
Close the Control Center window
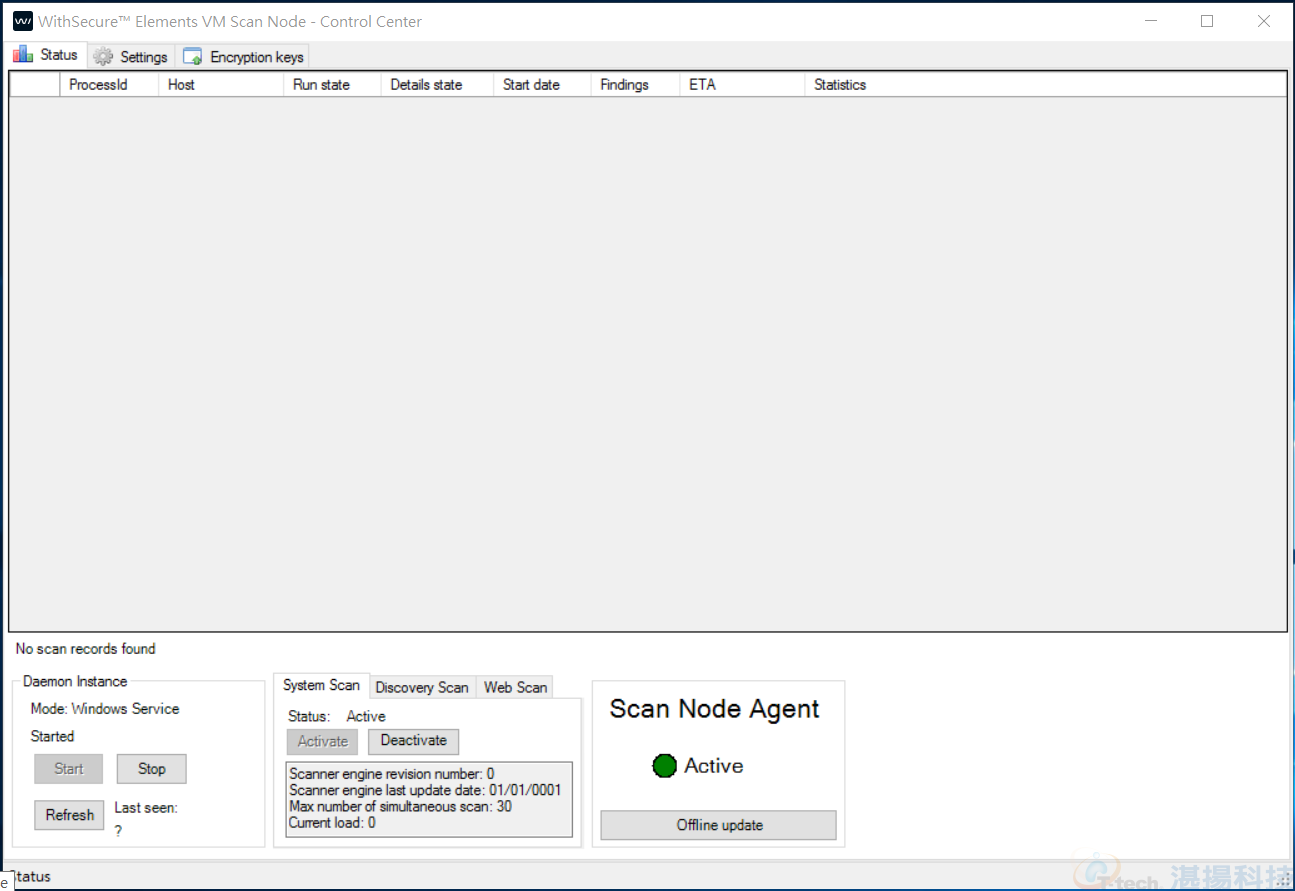[x=1264, y=21]
